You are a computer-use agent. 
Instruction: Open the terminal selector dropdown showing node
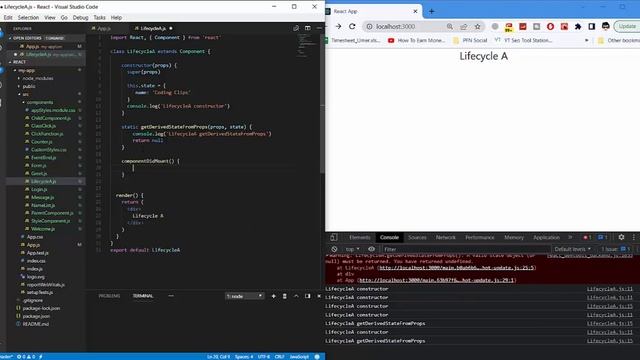tap(244, 296)
